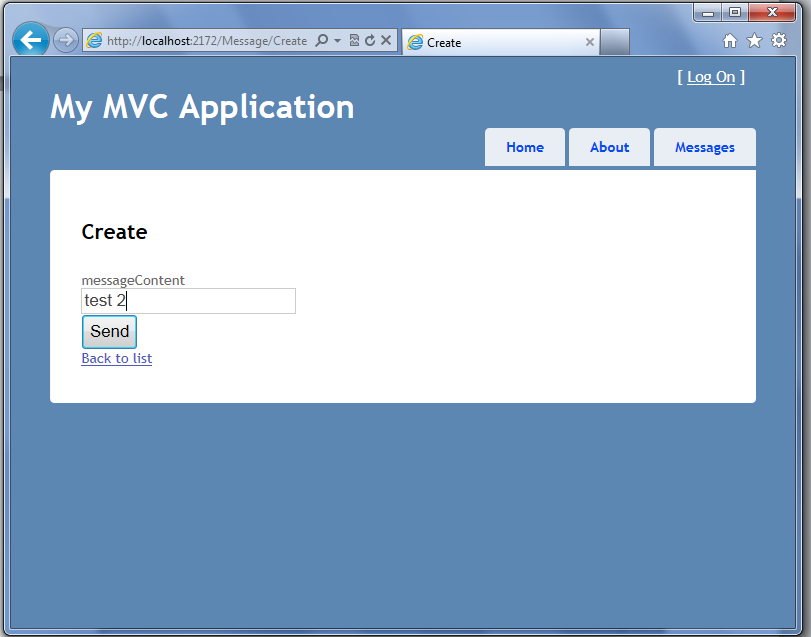Submit the form with Send button

coord(109,331)
